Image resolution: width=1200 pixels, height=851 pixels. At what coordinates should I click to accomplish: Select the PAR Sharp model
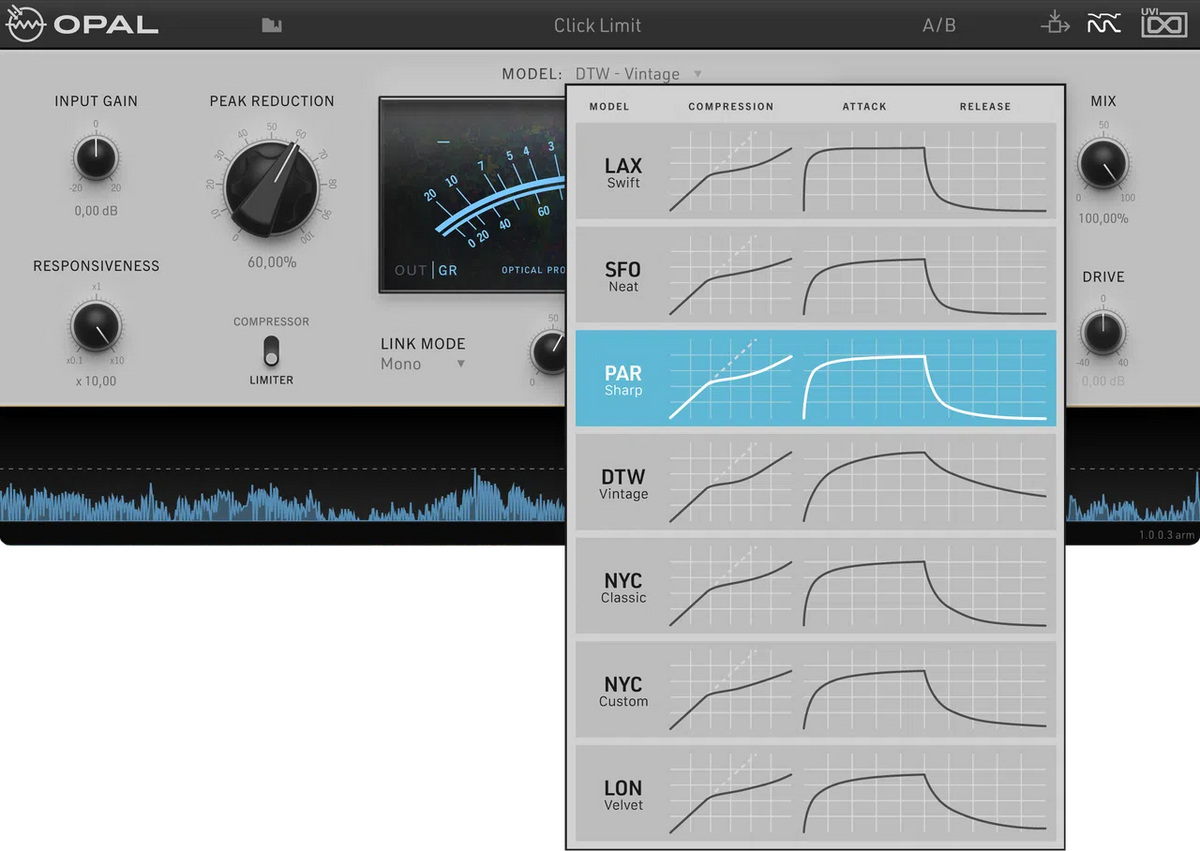click(x=623, y=380)
